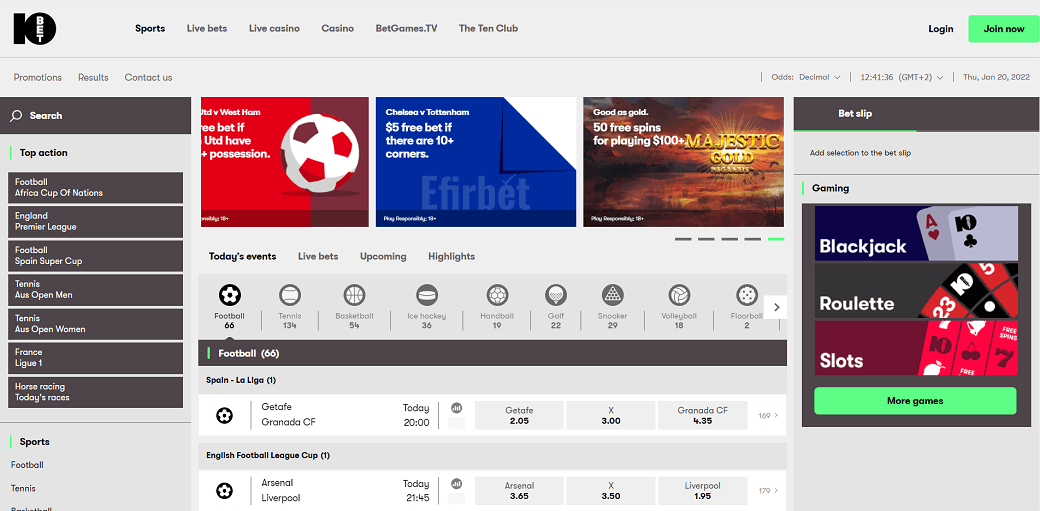The image size is (1040, 511).
Task: Select the Tennis sport icon
Action: pyautogui.click(x=290, y=295)
